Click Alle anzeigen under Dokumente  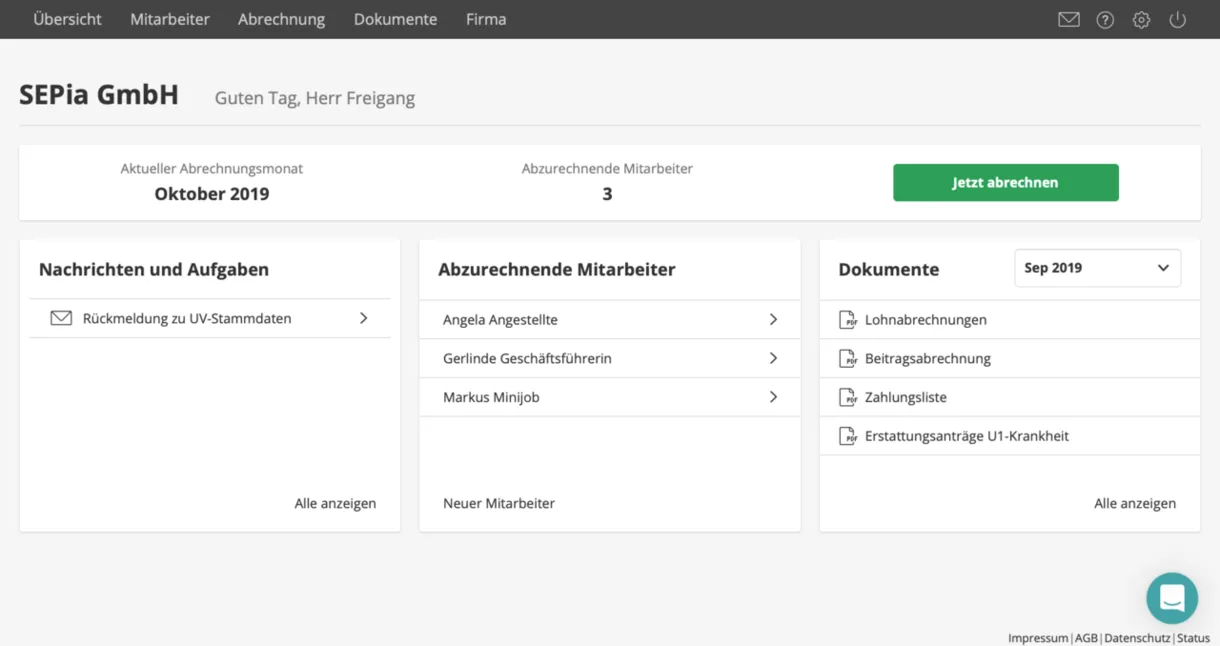(x=1135, y=503)
